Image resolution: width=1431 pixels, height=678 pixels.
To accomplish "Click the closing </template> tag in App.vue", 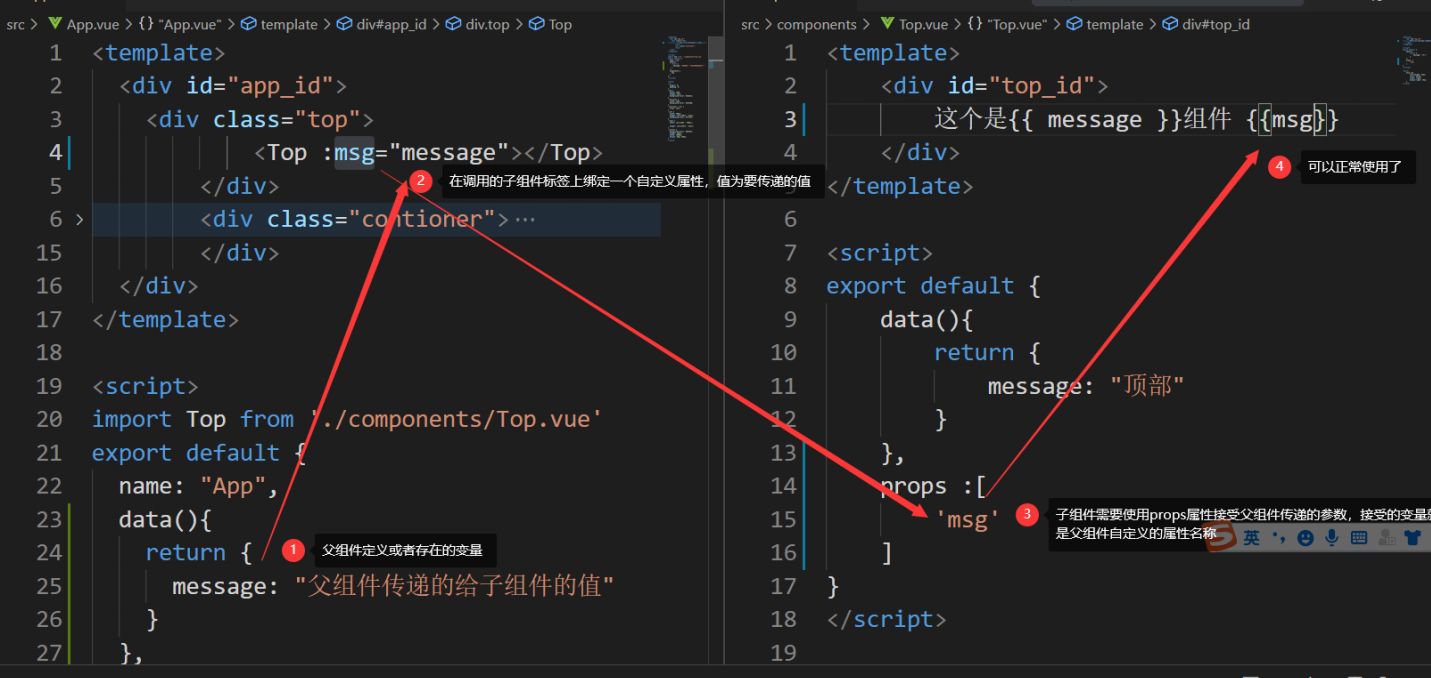I will (x=165, y=319).
